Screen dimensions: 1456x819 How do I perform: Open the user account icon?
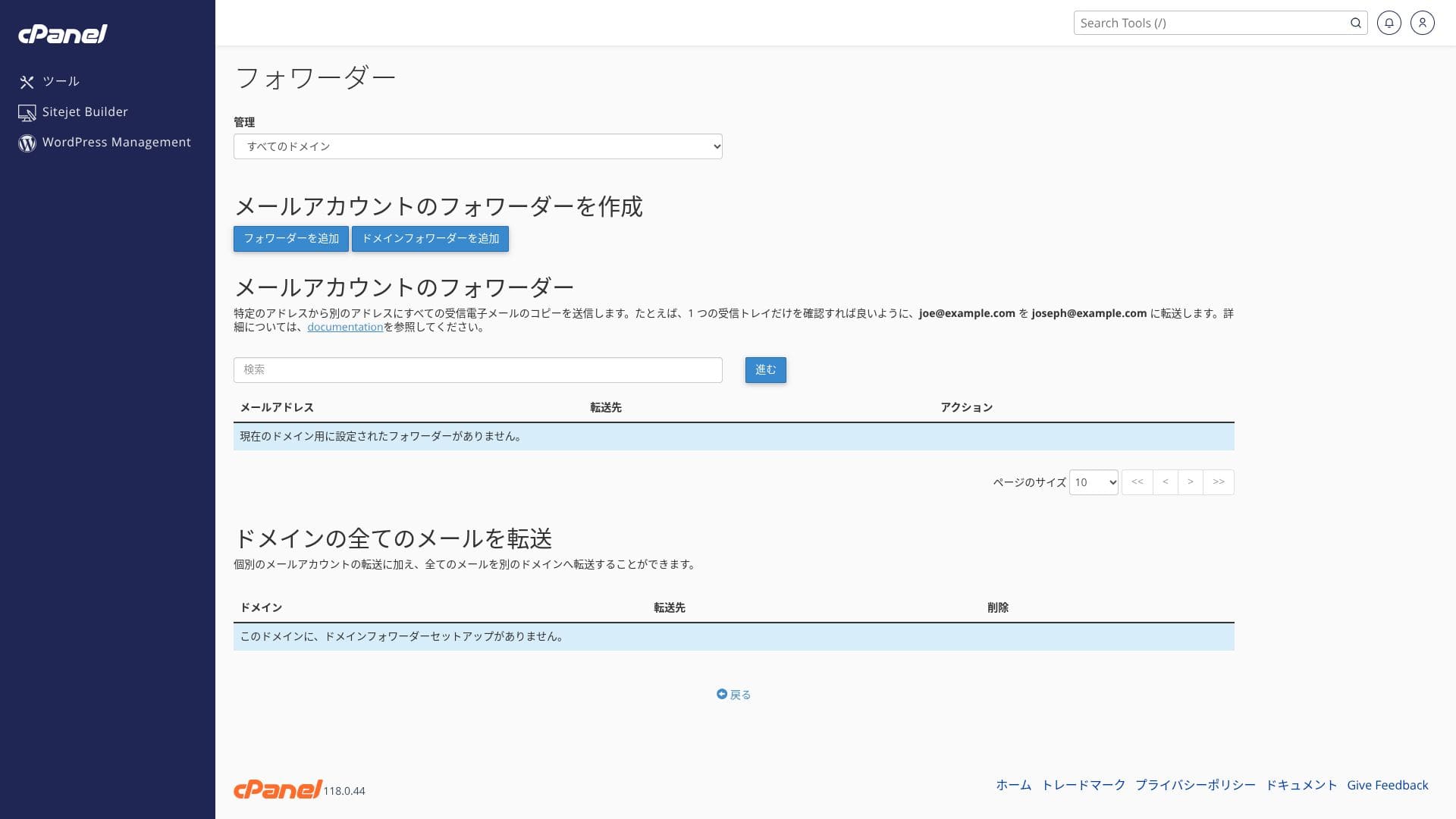[1422, 23]
